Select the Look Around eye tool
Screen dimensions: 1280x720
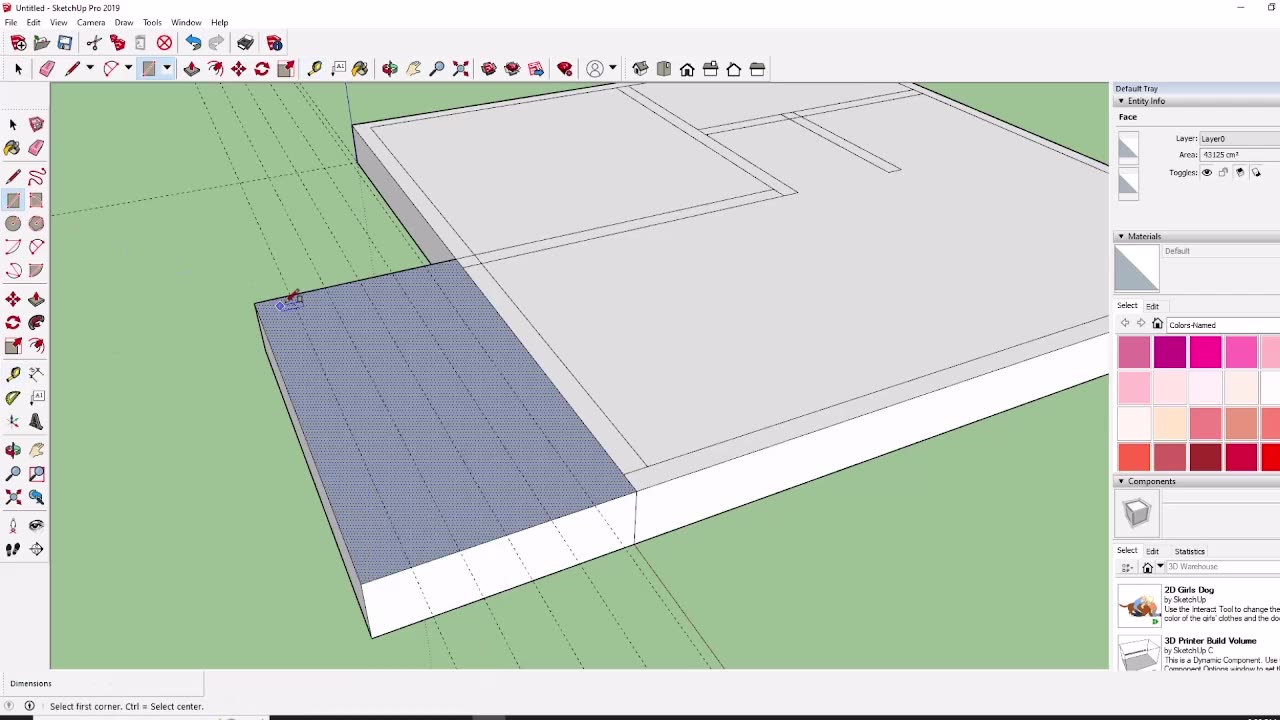click(x=36, y=525)
